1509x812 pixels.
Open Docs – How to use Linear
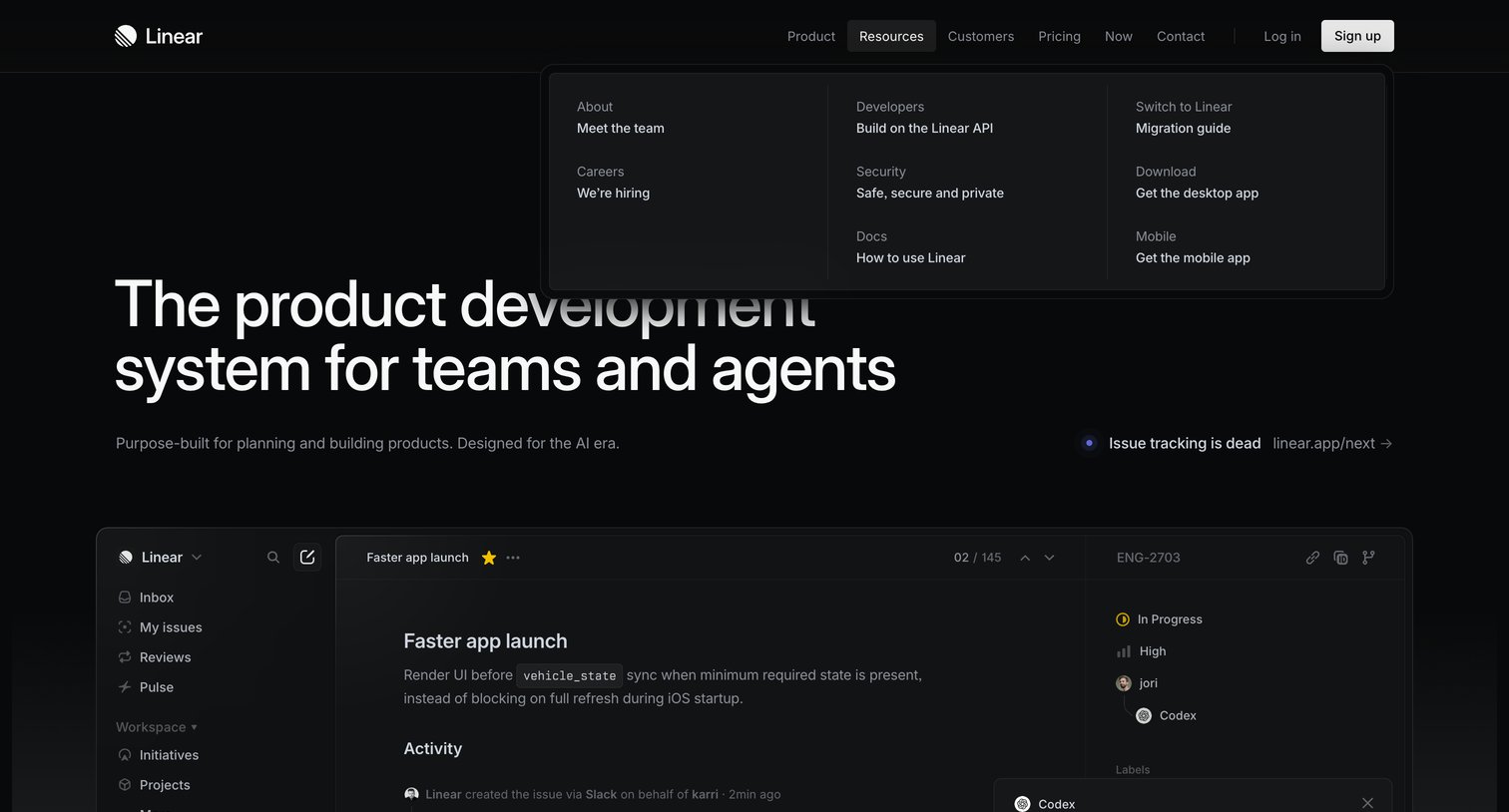tap(910, 247)
